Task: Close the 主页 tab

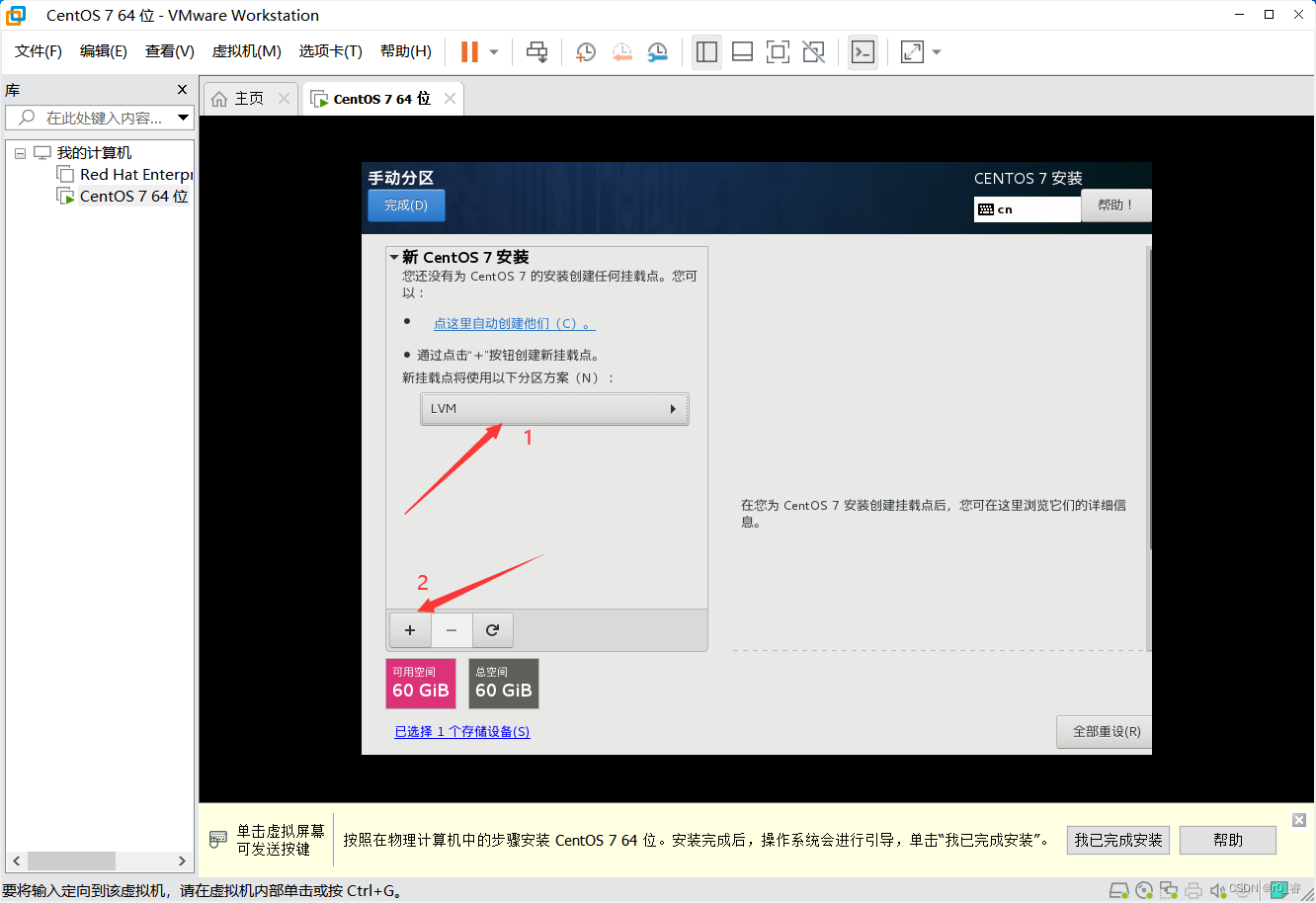Action: (284, 99)
